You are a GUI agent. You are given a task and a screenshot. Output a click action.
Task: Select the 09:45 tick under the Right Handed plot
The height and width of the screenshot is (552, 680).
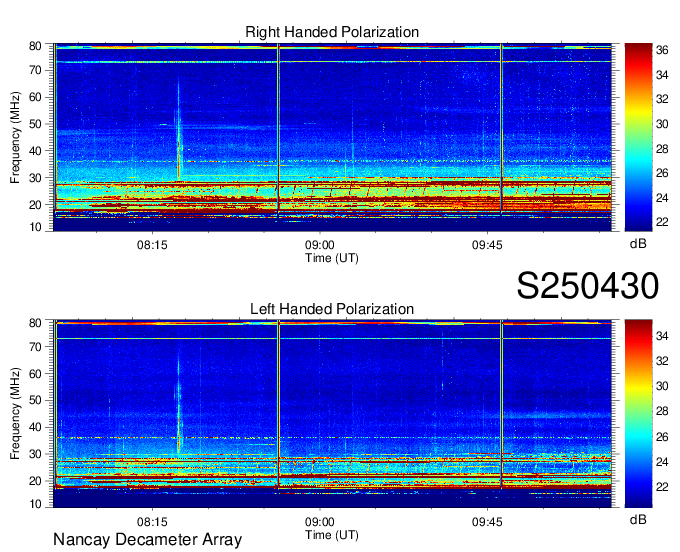(x=487, y=245)
